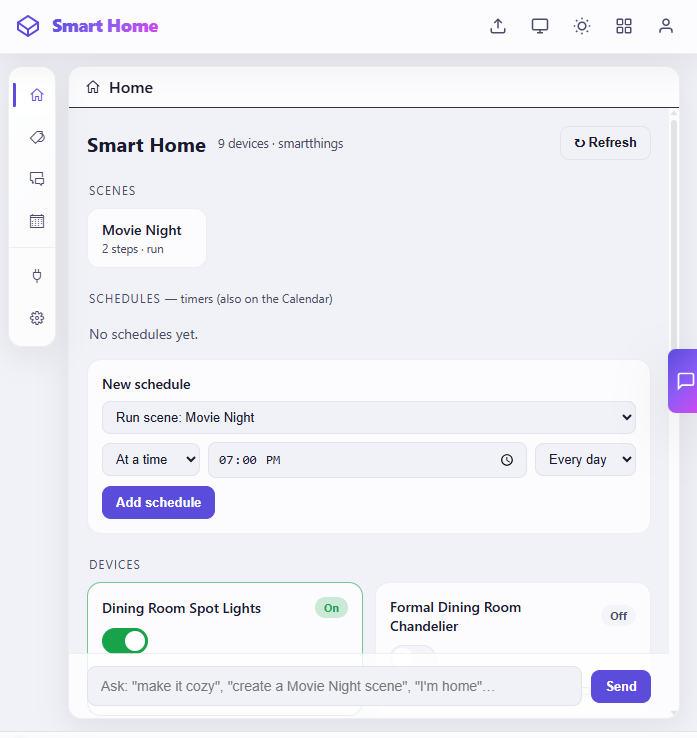
Task: Click the clock icon in time field
Action: coord(507,460)
